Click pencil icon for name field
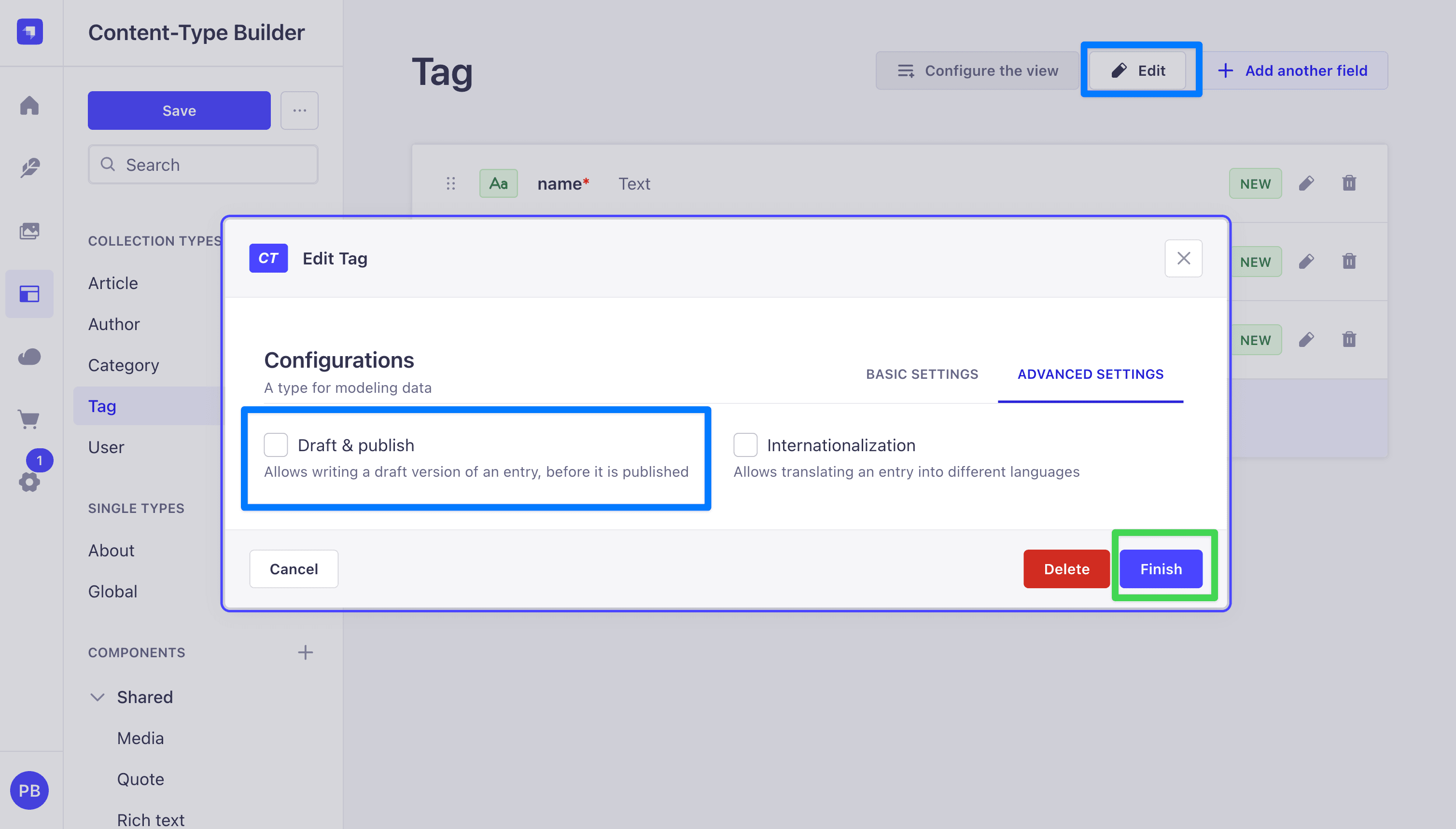 (1306, 183)
